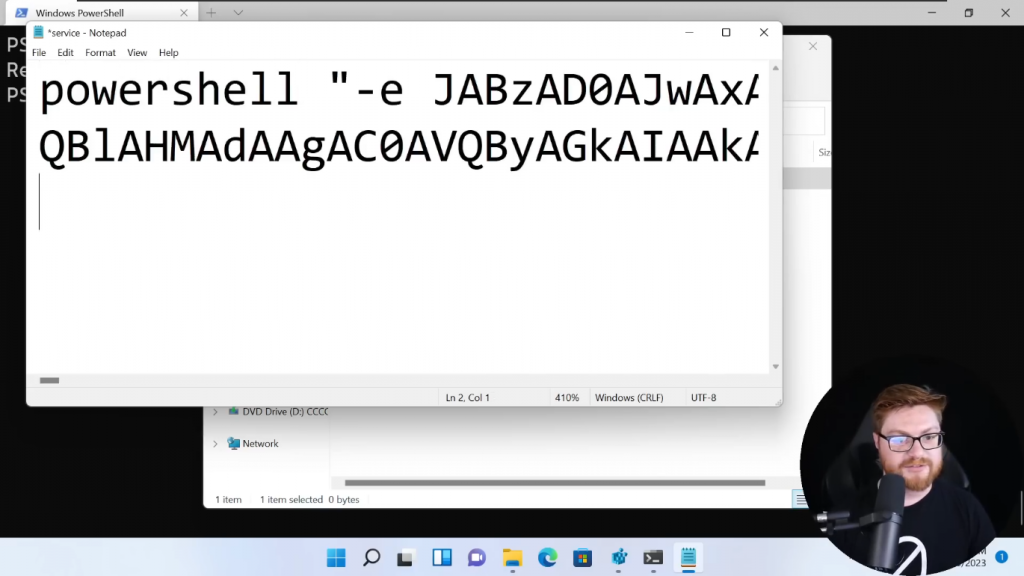Select DVD Drive (D:) in the File Explorer tree
Viewport: 1024px width, 576px height.
tap(278, 412)
